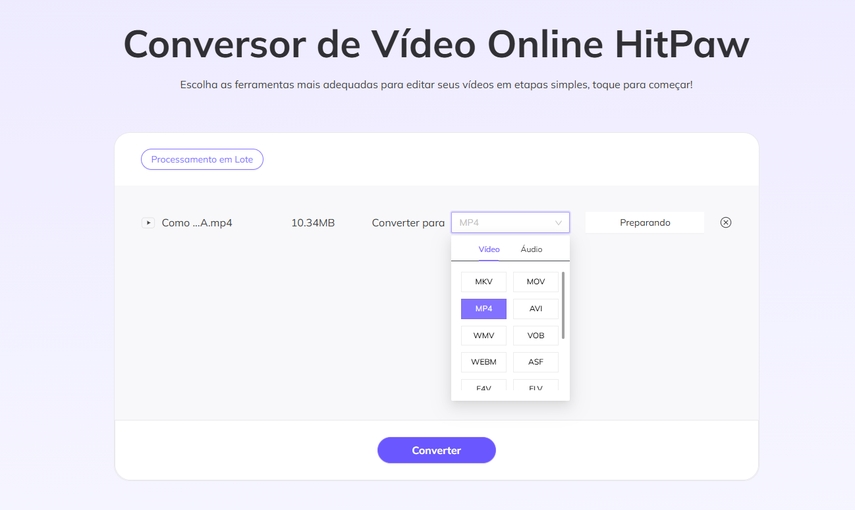The width and height of the screenshot is (855, 510).
Task: Switch to the Vídeo tab
Action: pos(489,249)
